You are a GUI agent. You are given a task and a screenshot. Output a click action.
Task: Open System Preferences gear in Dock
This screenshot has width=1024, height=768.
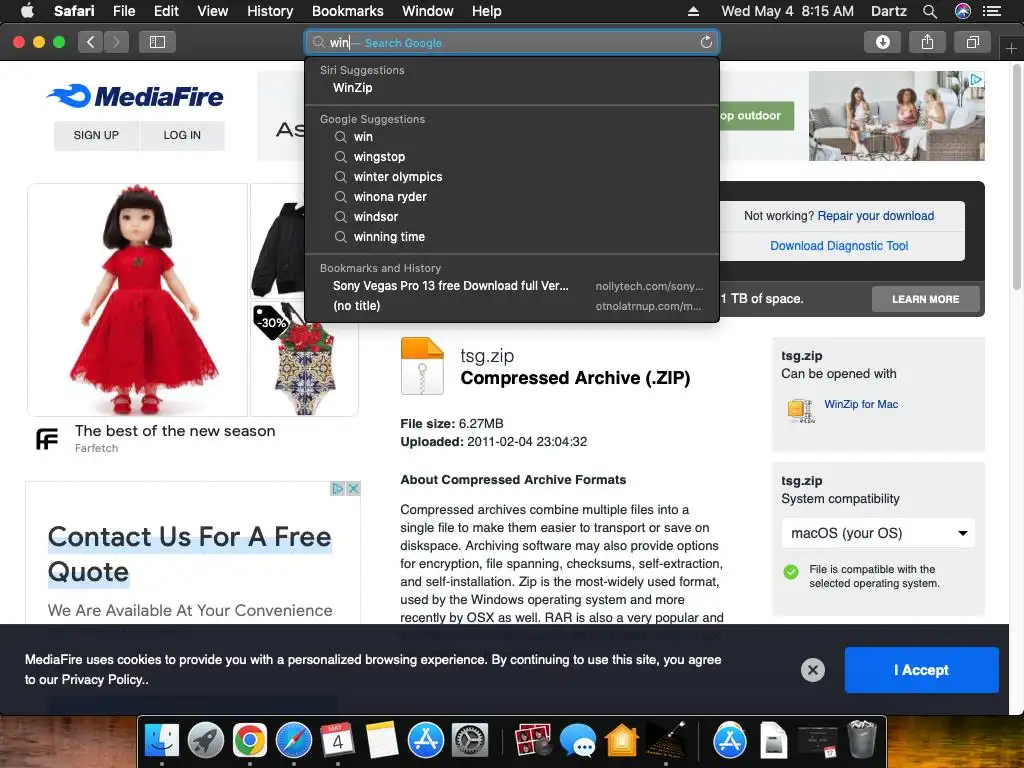(x=470, y=741)
